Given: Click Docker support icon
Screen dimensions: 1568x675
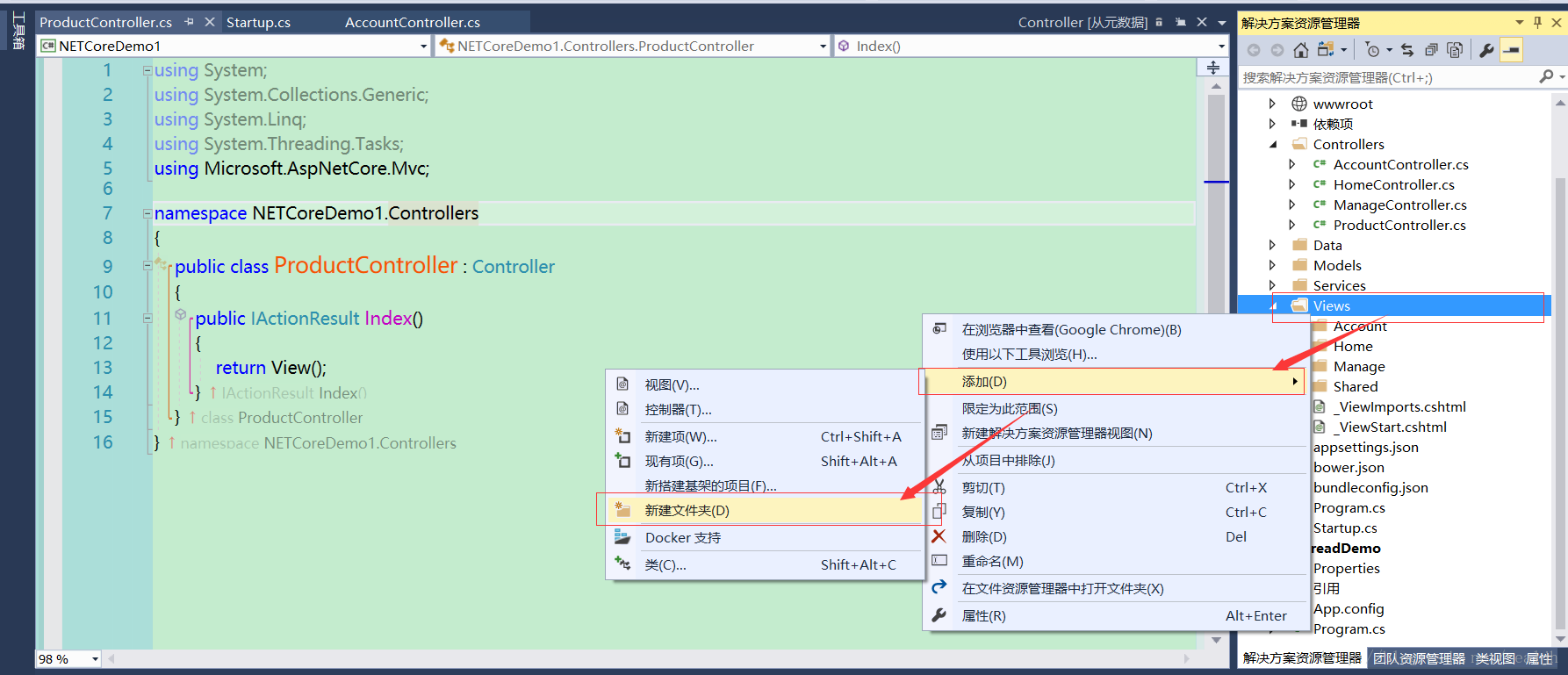Looking at the screenshot, I should (x=622, y=536).
